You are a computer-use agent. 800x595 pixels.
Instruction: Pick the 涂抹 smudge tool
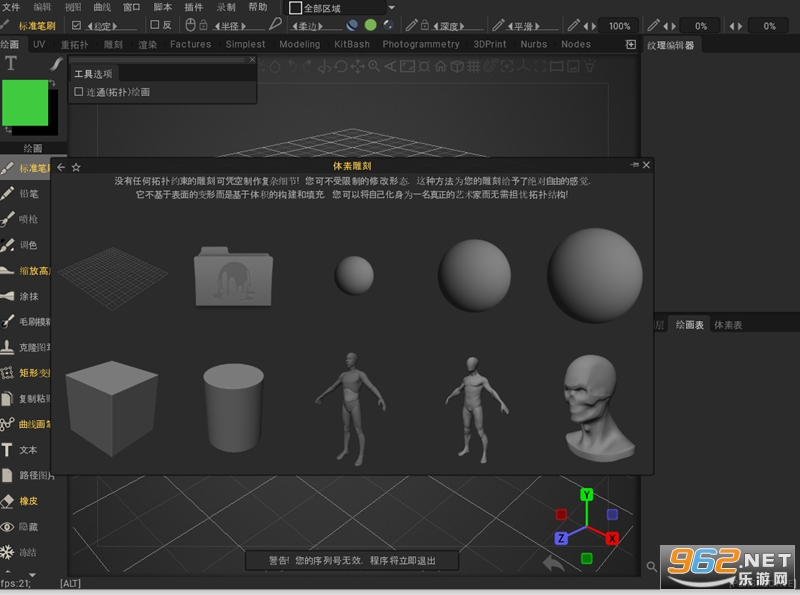click(26, 296)
